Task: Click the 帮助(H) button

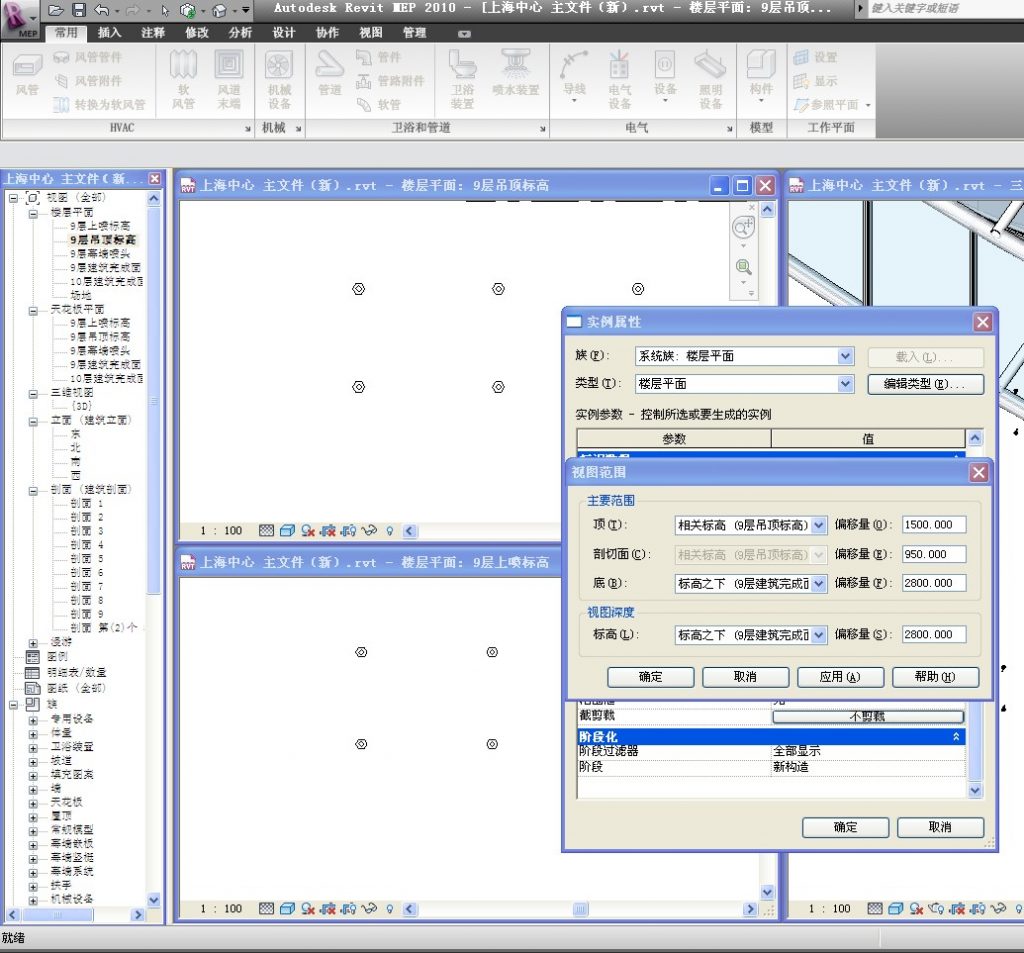Action: pos(935,677)
